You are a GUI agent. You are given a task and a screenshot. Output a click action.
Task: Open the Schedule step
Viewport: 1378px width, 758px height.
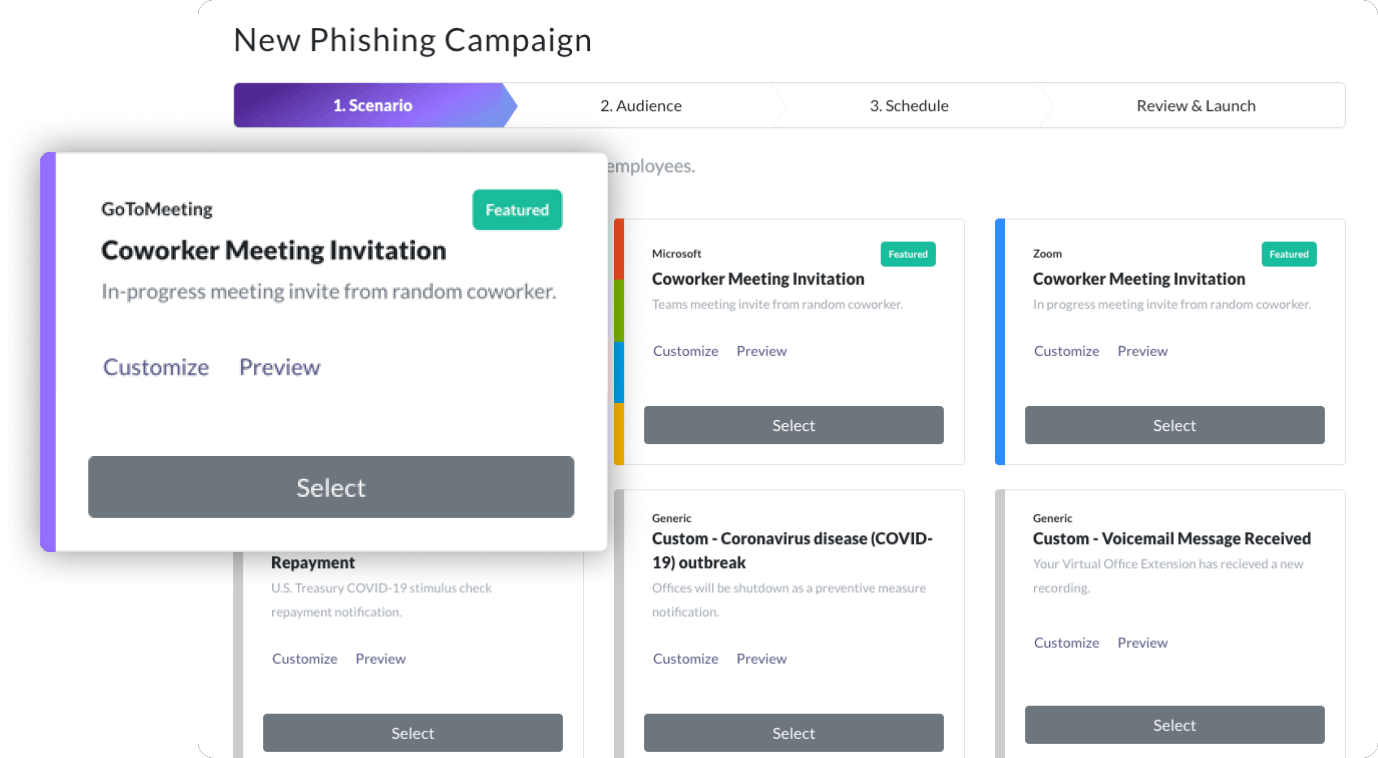[x=908, y=106]
